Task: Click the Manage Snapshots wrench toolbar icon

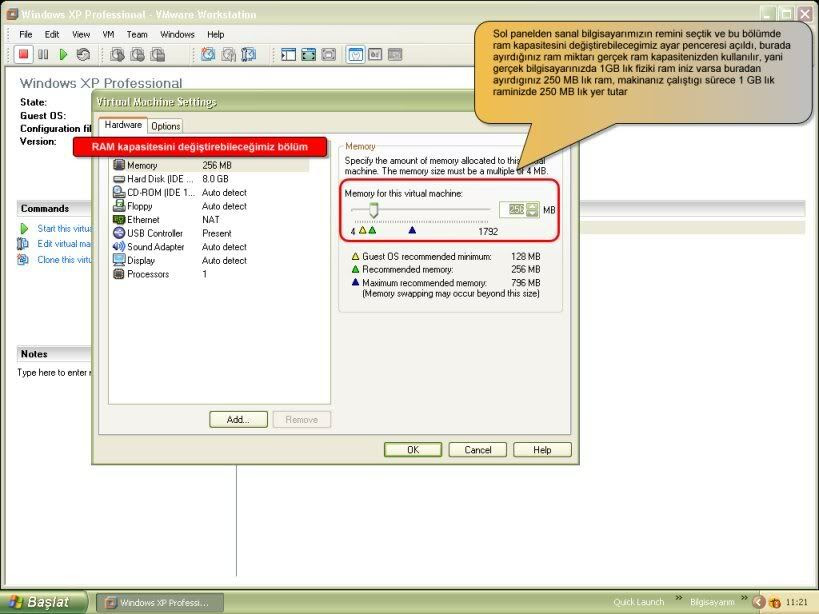Action: point(248,54)
